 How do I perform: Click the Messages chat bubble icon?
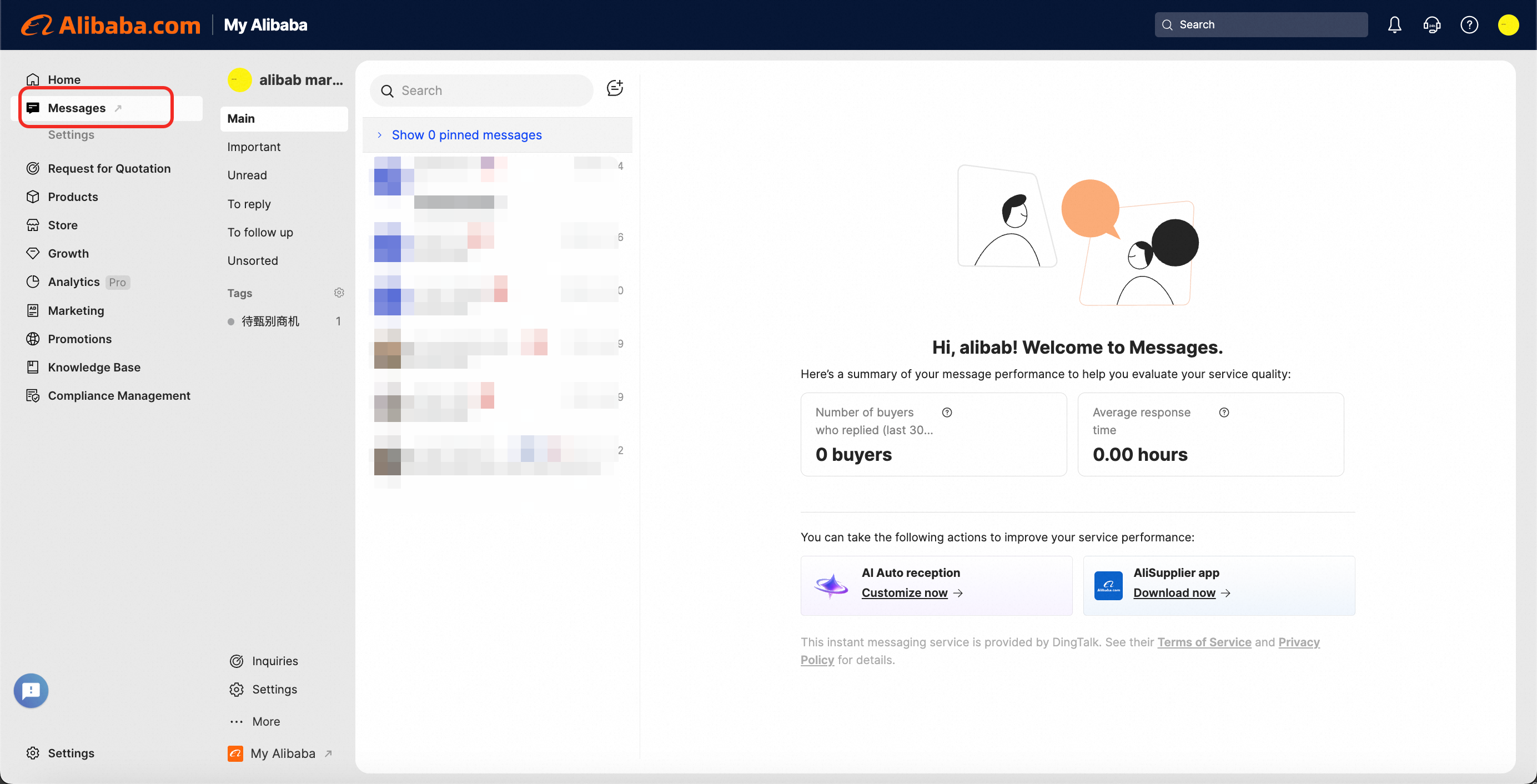tap(33, 108)
